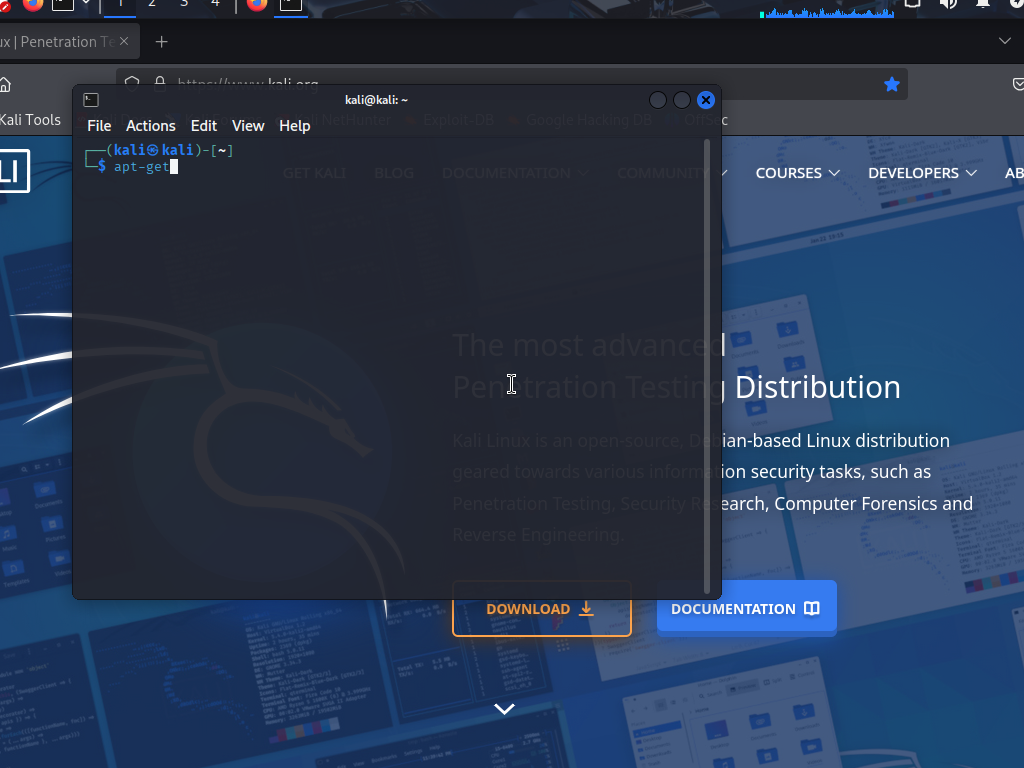Screen dimensions: 1024x768
Task: Close the kali@kali terminal window
Action: click(x=705, y=100)
